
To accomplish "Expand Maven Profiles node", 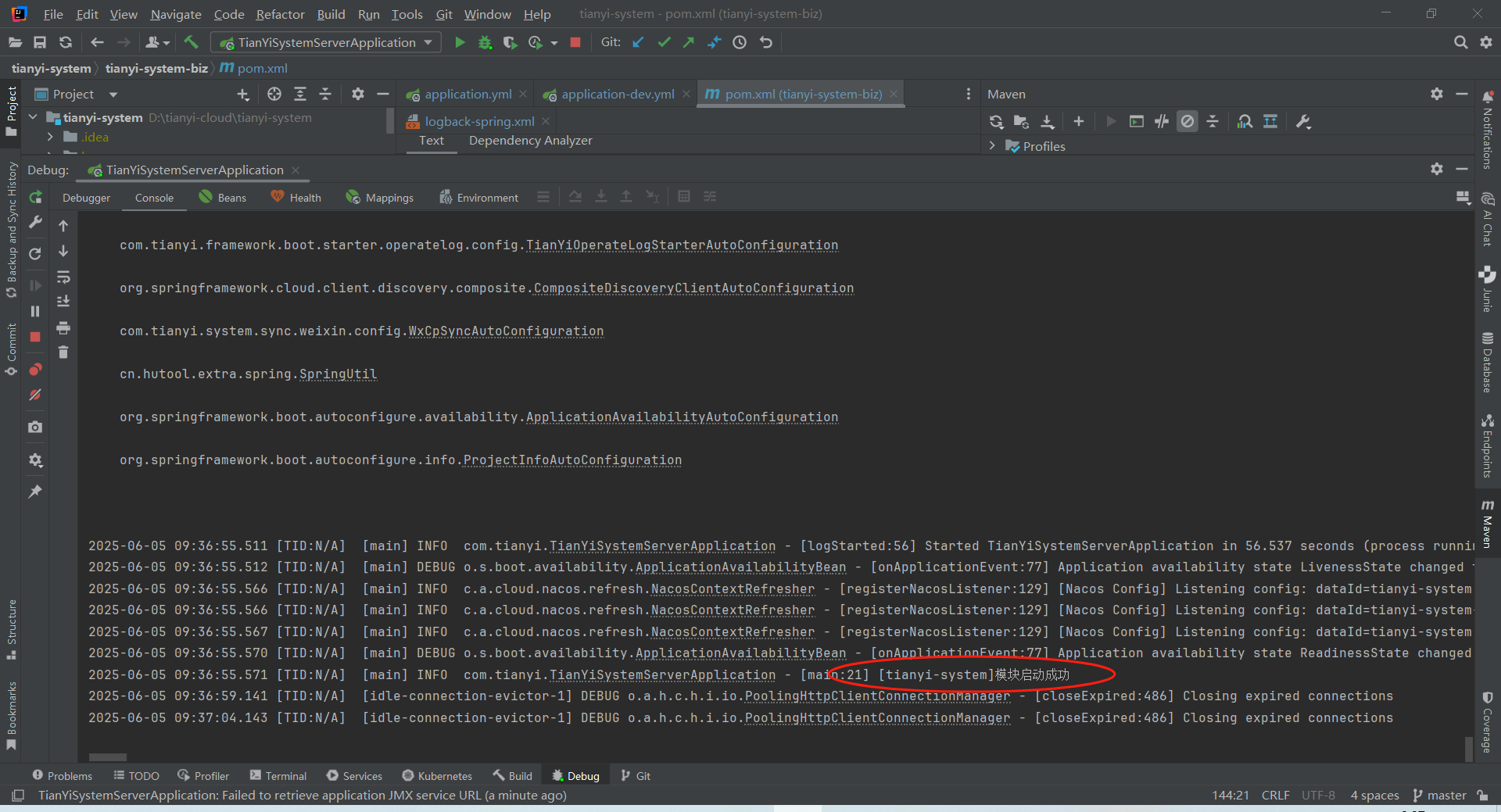I will pyautogui.click(x=992, y=146).
